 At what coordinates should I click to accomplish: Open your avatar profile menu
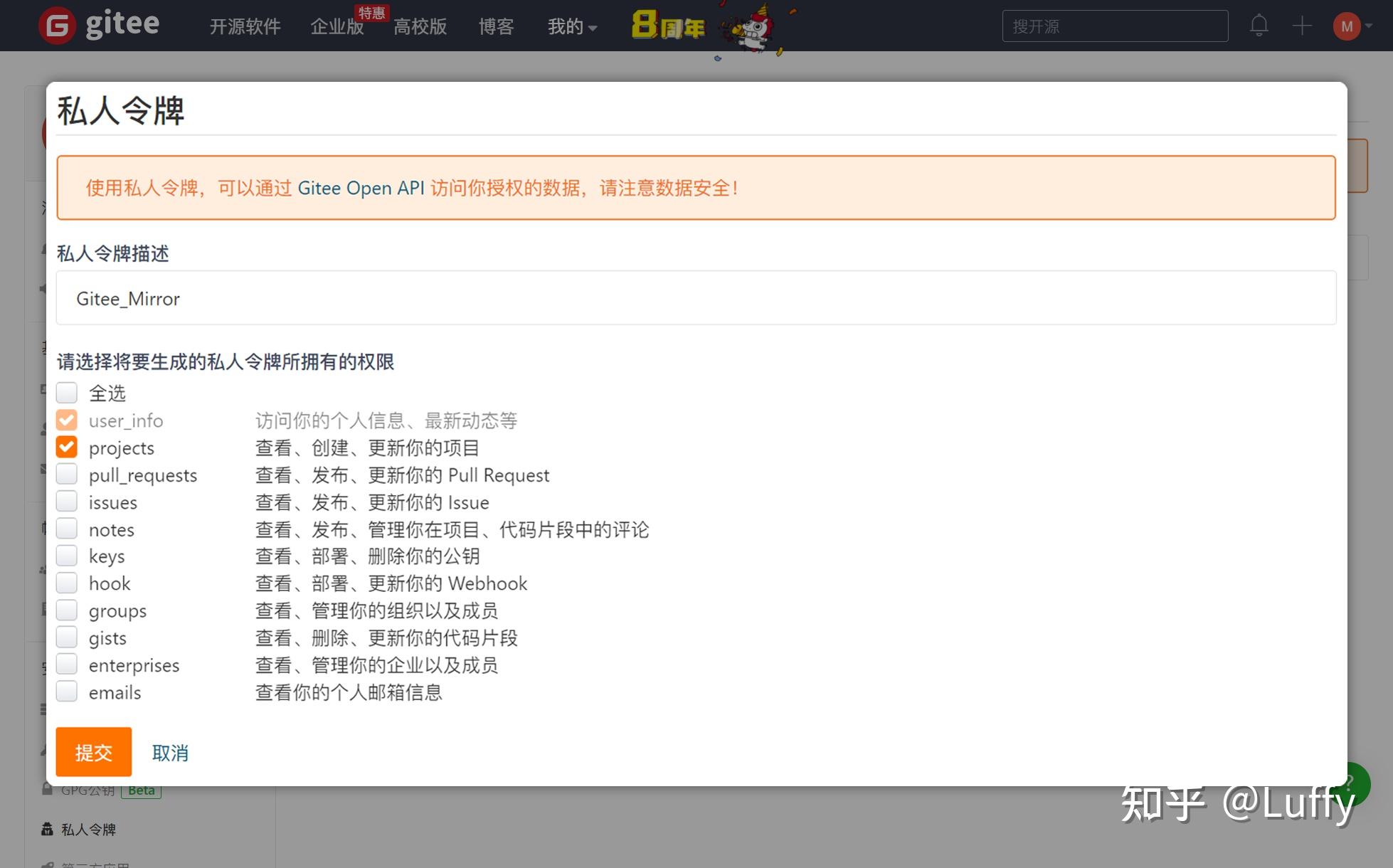1346,25
